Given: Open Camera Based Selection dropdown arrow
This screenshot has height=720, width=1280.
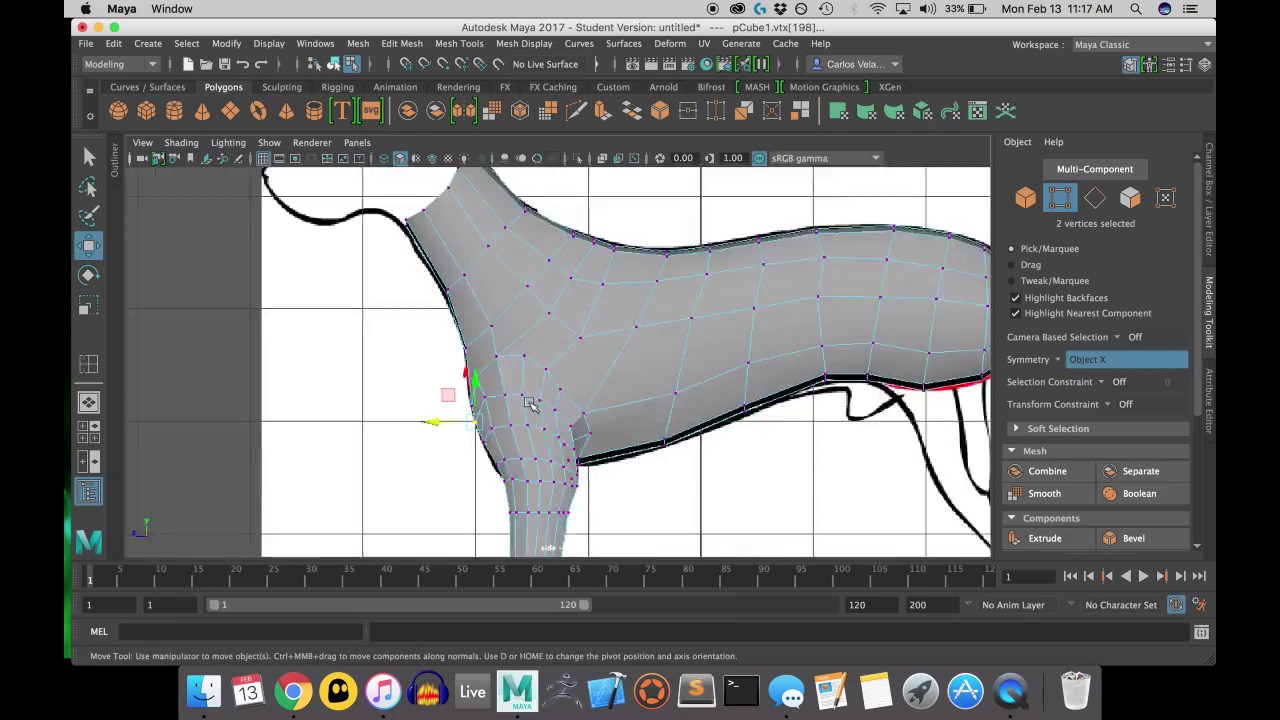Looking at the screenshot, I should pos(1118,338).
